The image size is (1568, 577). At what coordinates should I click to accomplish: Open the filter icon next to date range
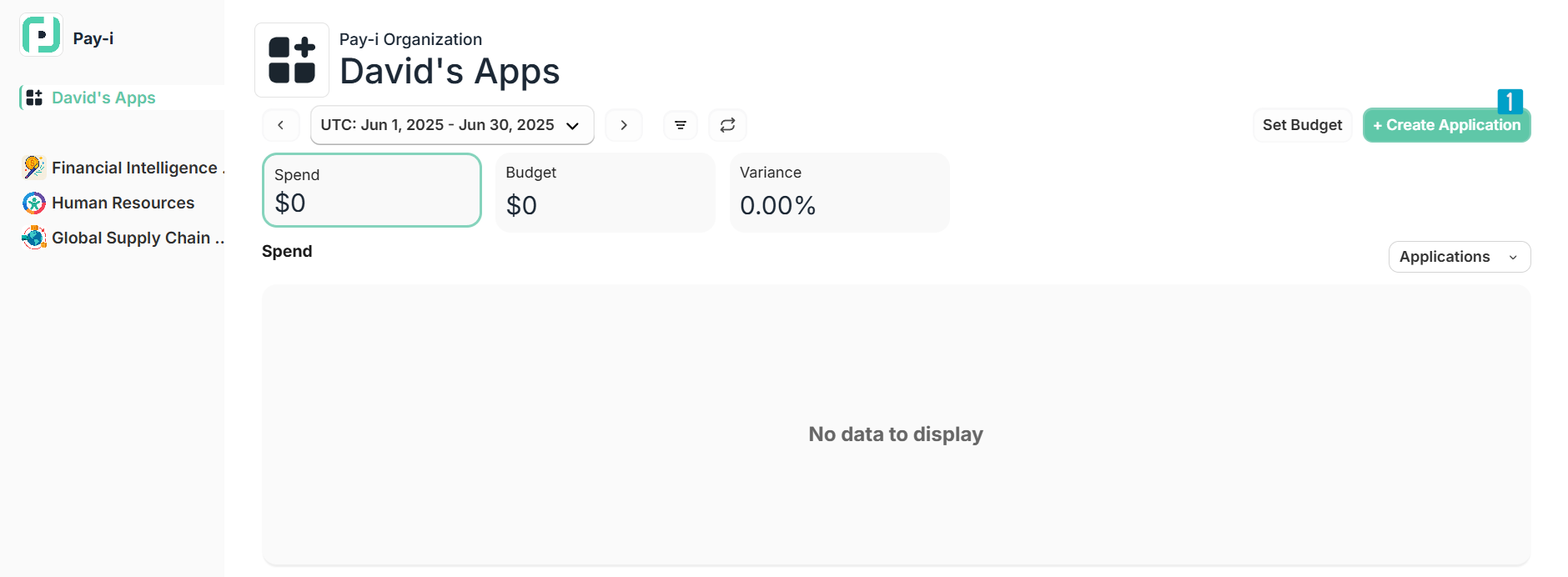click(681, 125)
